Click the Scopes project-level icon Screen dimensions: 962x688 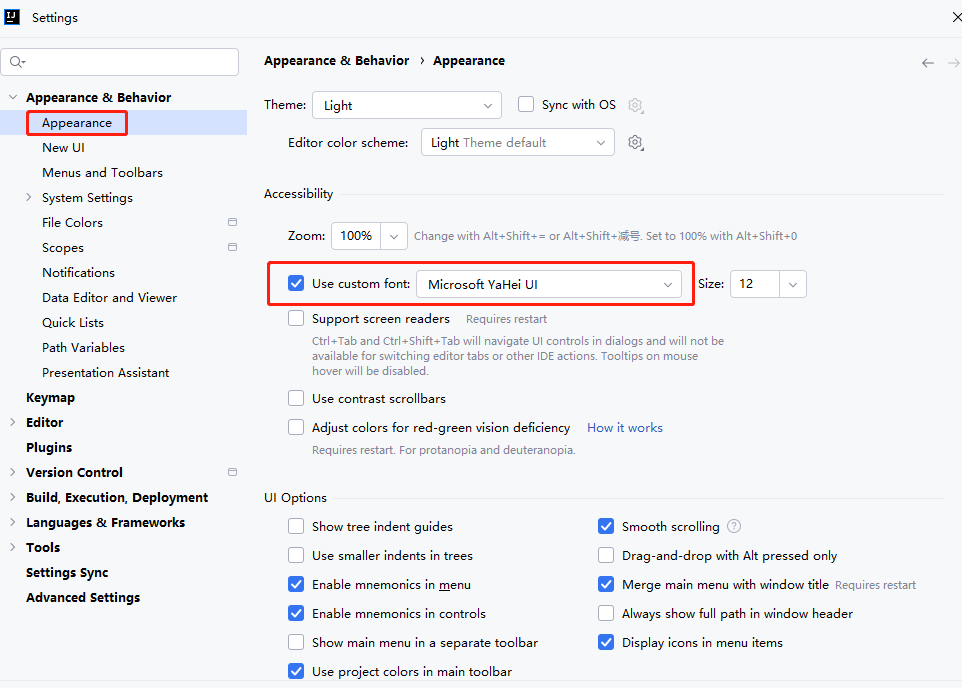(232, 247)
